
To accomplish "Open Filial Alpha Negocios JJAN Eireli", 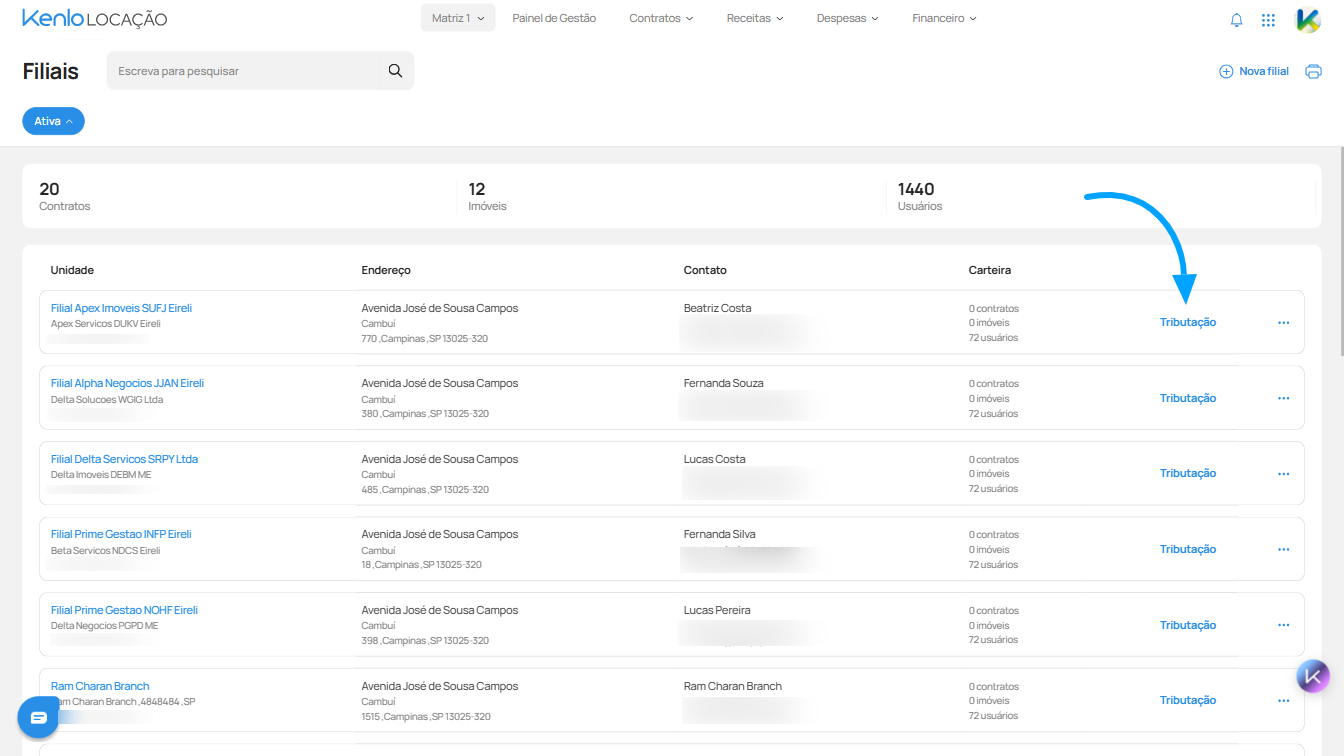I will [x=127, y=383].
